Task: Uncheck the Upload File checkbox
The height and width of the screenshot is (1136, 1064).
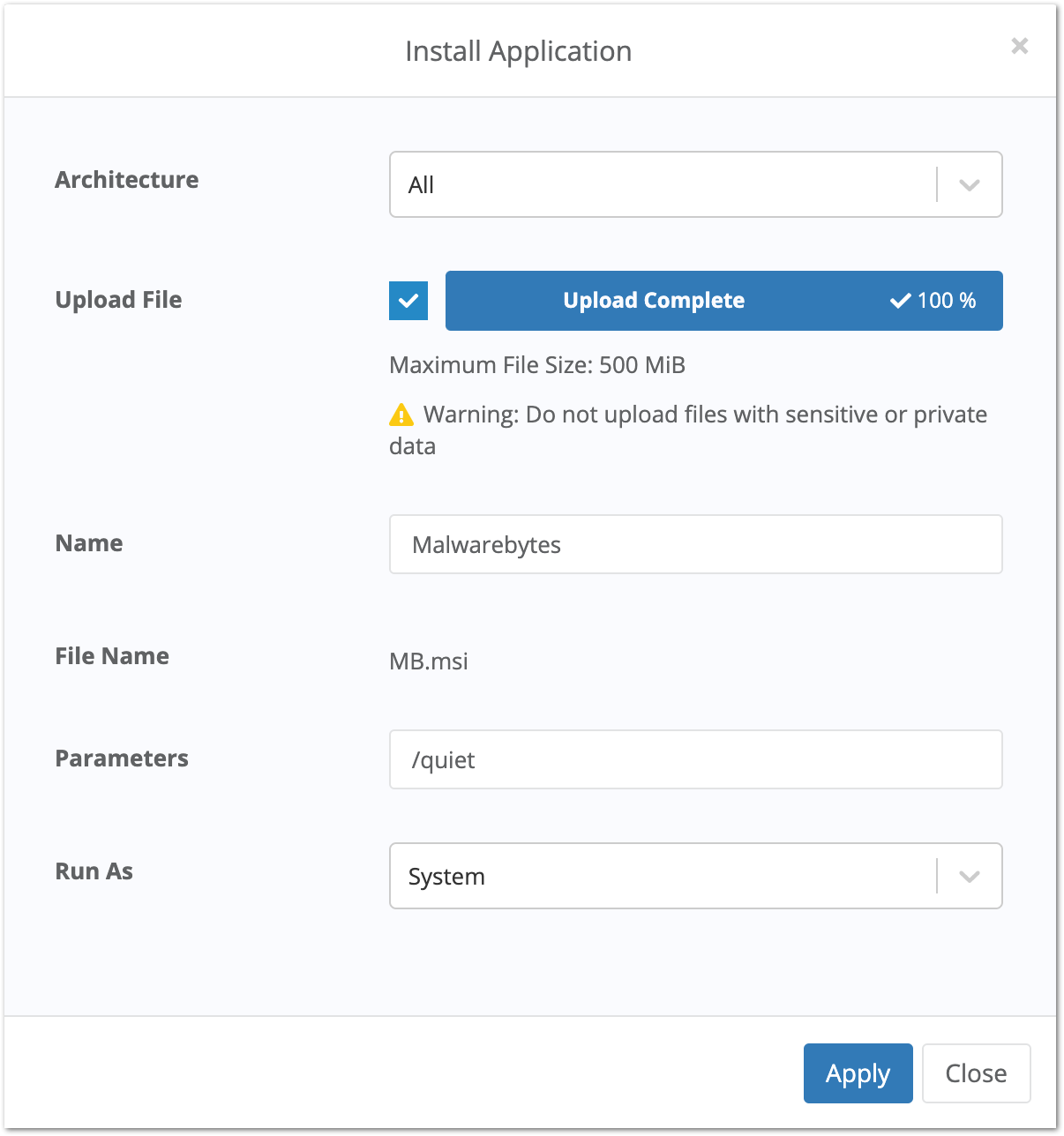Action: pos(408,301)
